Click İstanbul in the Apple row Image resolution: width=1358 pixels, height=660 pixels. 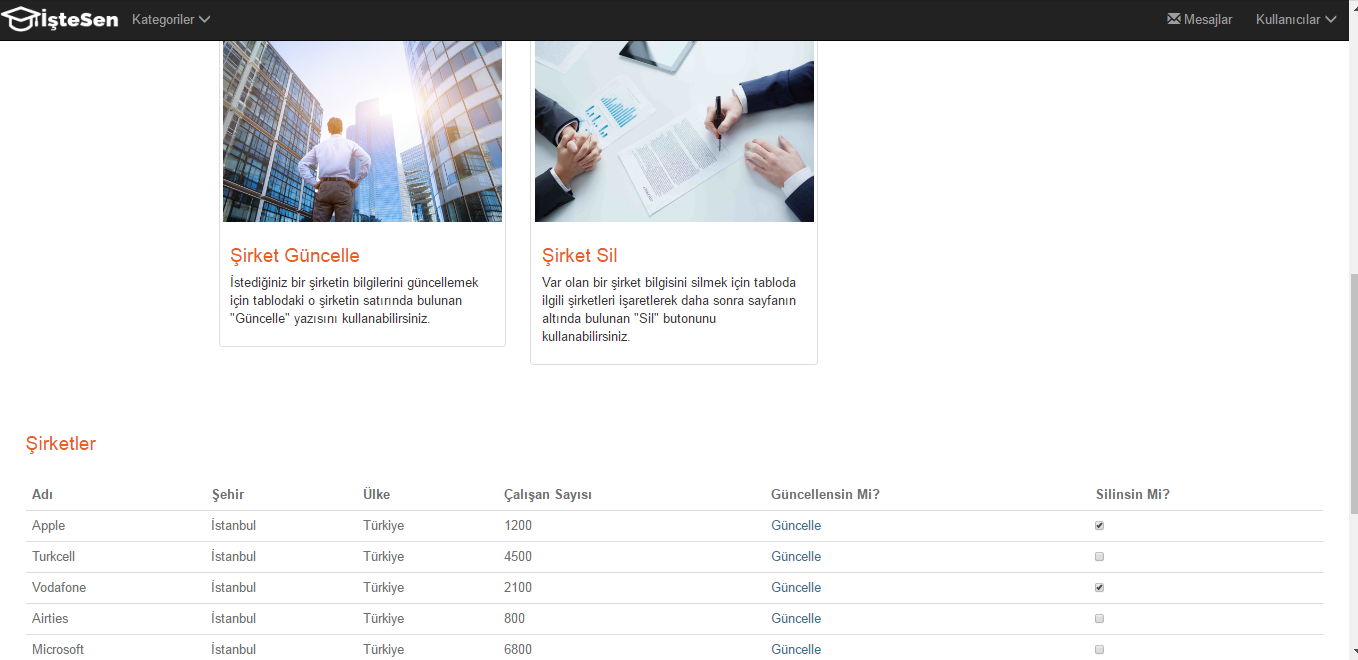tap(234, 526)
